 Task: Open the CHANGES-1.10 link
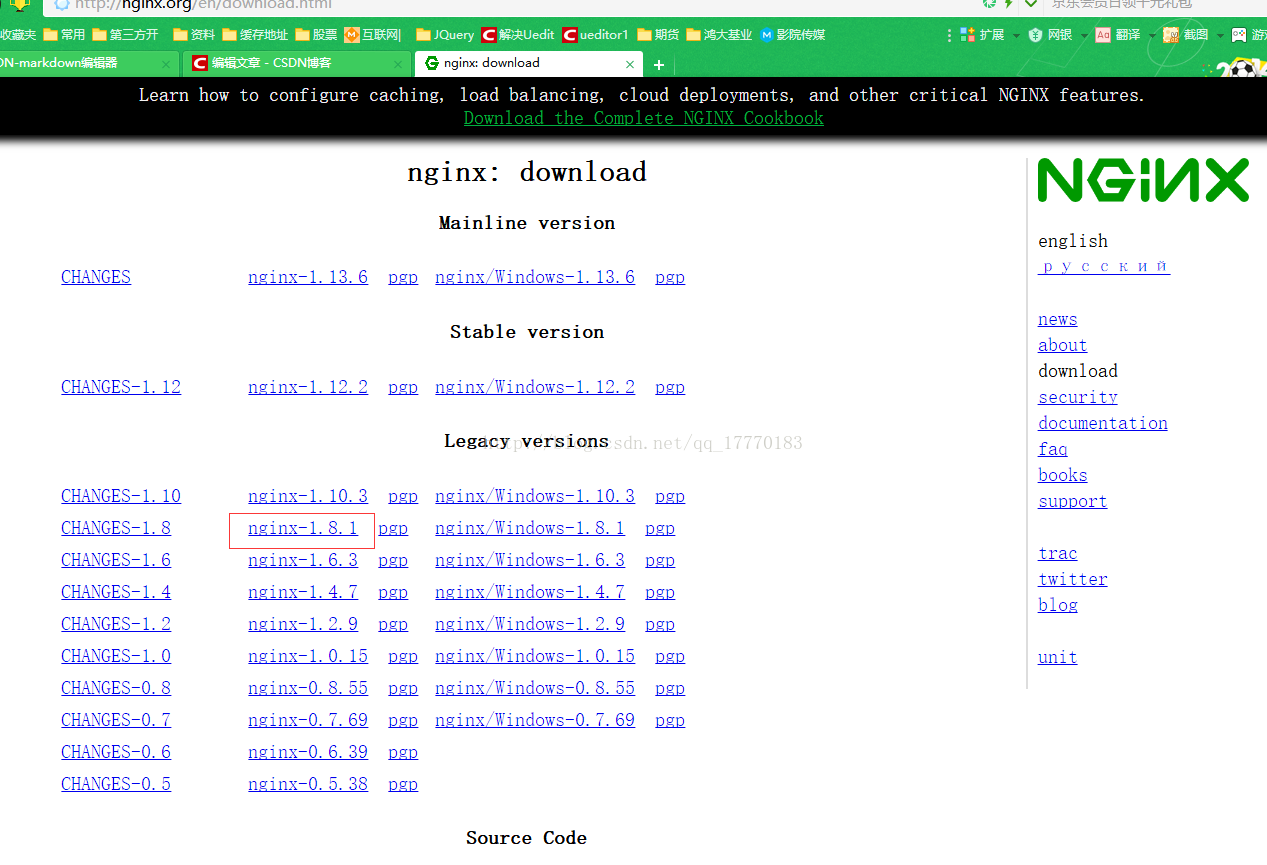121,496
